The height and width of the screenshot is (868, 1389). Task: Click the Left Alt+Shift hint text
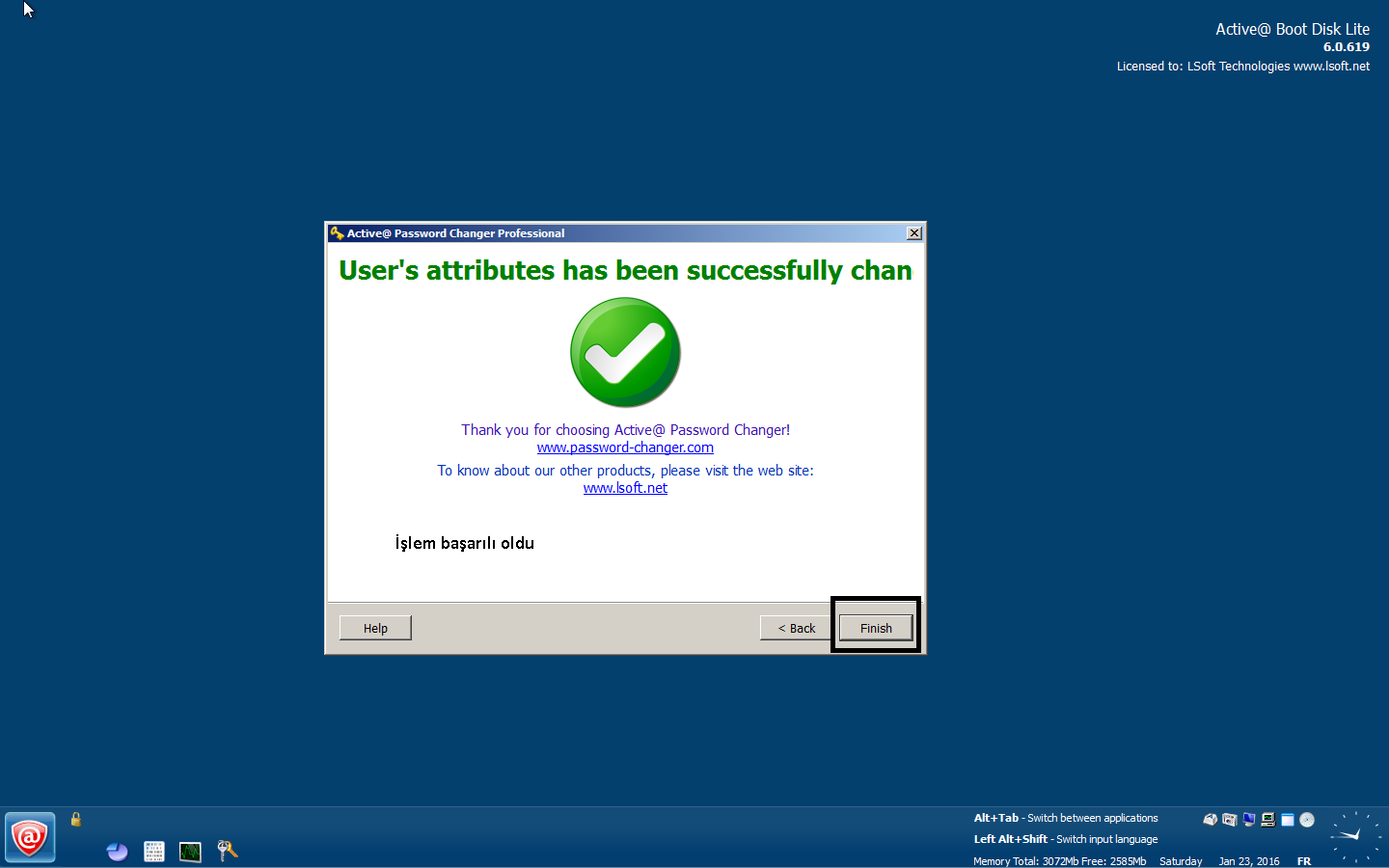1066,839
